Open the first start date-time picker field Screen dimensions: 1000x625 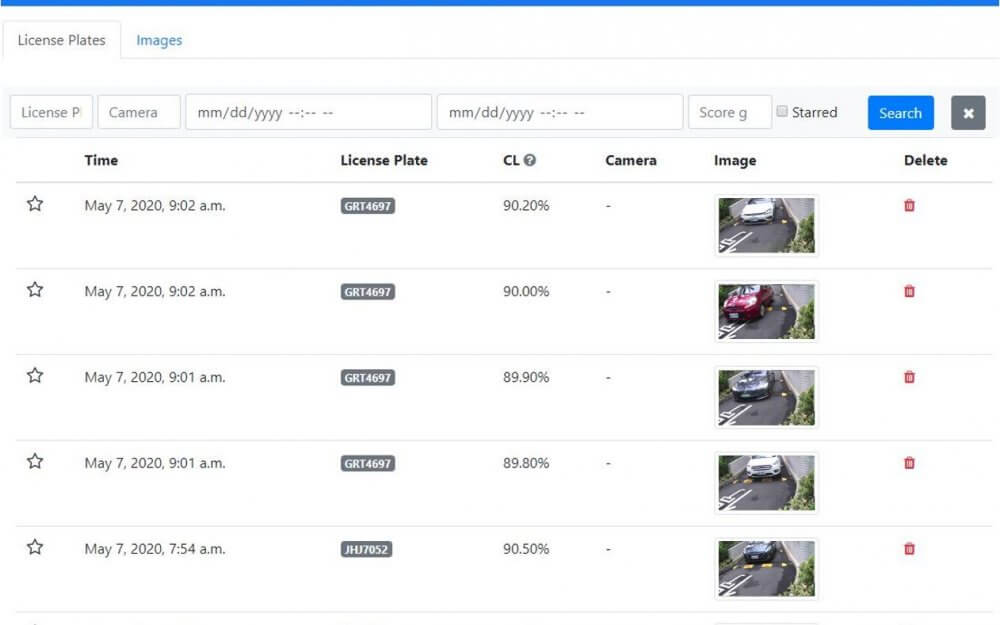coord(309,112)
